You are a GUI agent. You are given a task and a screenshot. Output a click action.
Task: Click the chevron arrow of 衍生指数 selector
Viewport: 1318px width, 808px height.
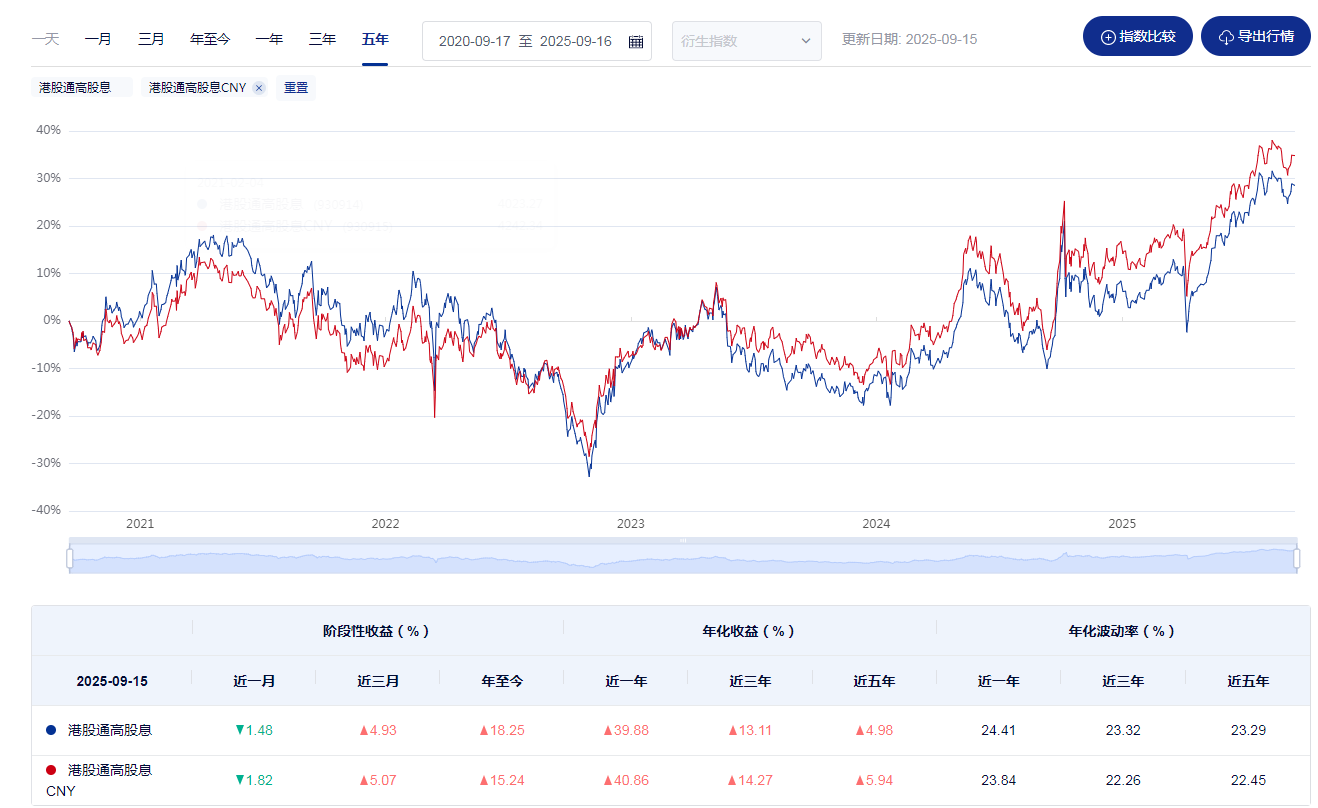coord(806,41)
